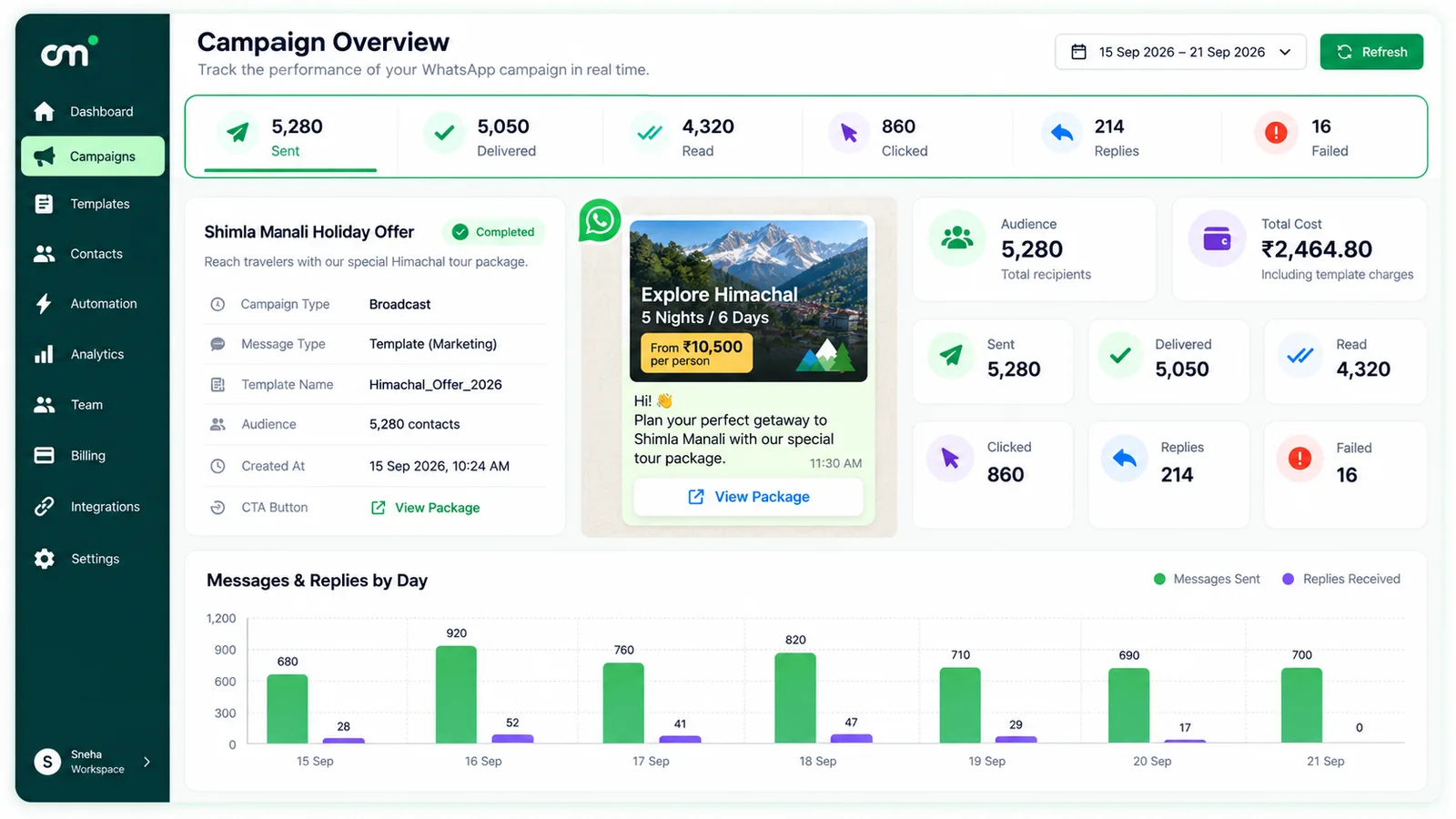Click the calendar icon in date range
Image resolution: width=1456 pixels, height=819 pixels.
point(1078,52)
